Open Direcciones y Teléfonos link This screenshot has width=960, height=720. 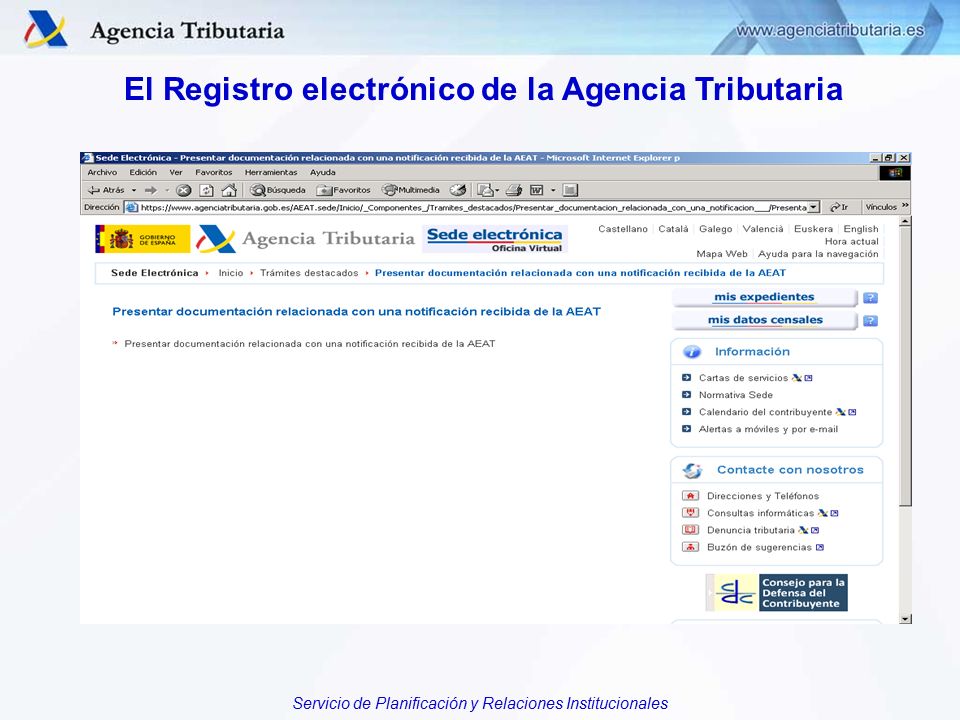pyautogui.click(x=763, y=497)
